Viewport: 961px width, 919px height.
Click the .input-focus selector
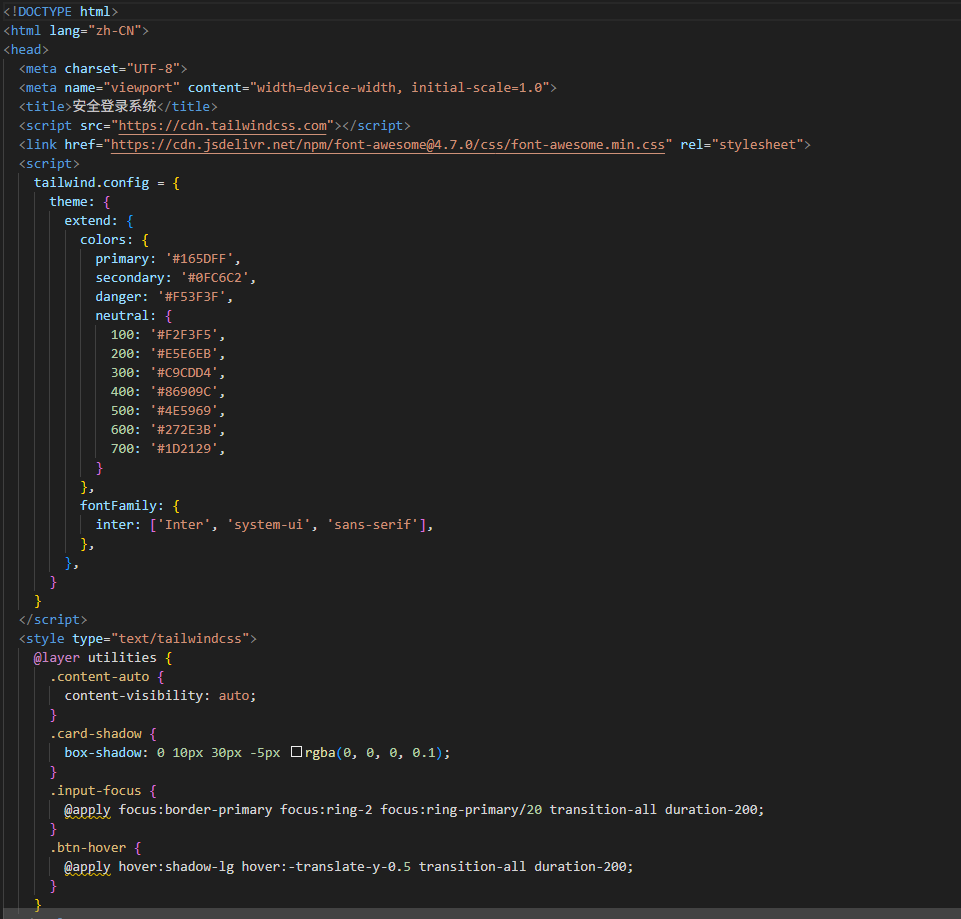96,791
